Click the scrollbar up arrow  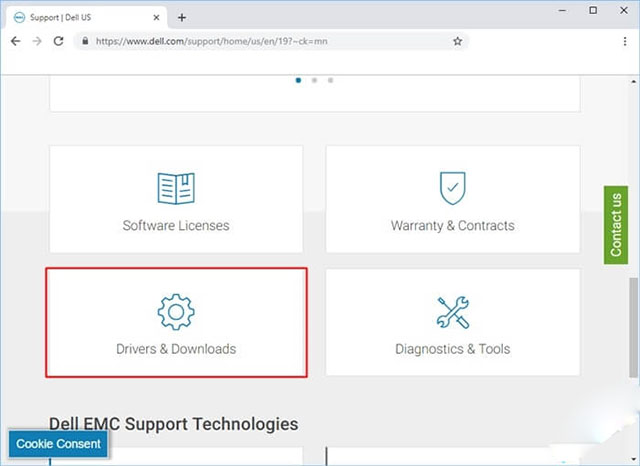pyautogui.click(x=633, y=81)
